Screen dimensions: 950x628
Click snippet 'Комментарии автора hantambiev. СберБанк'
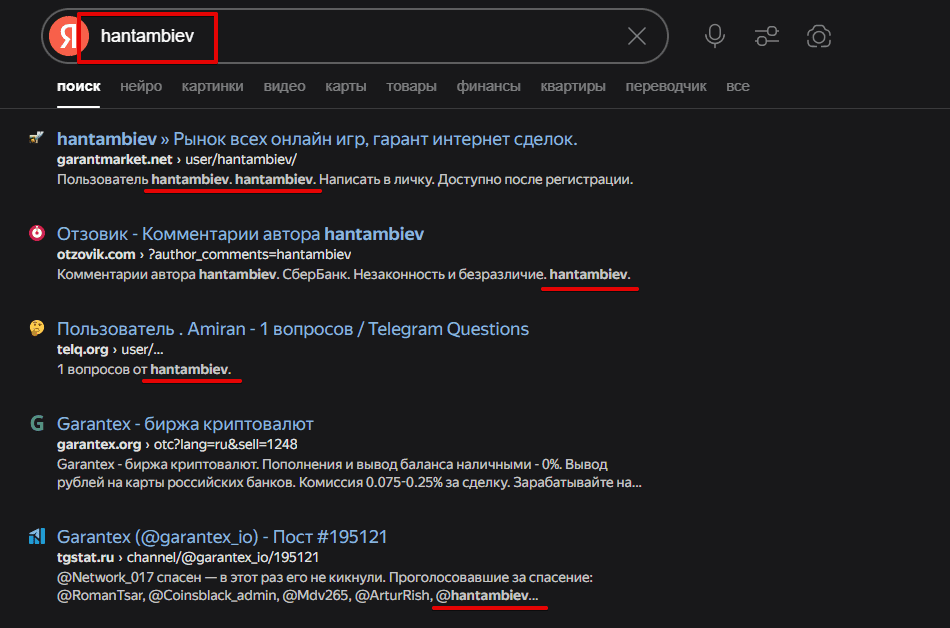(x=344, y=275)
